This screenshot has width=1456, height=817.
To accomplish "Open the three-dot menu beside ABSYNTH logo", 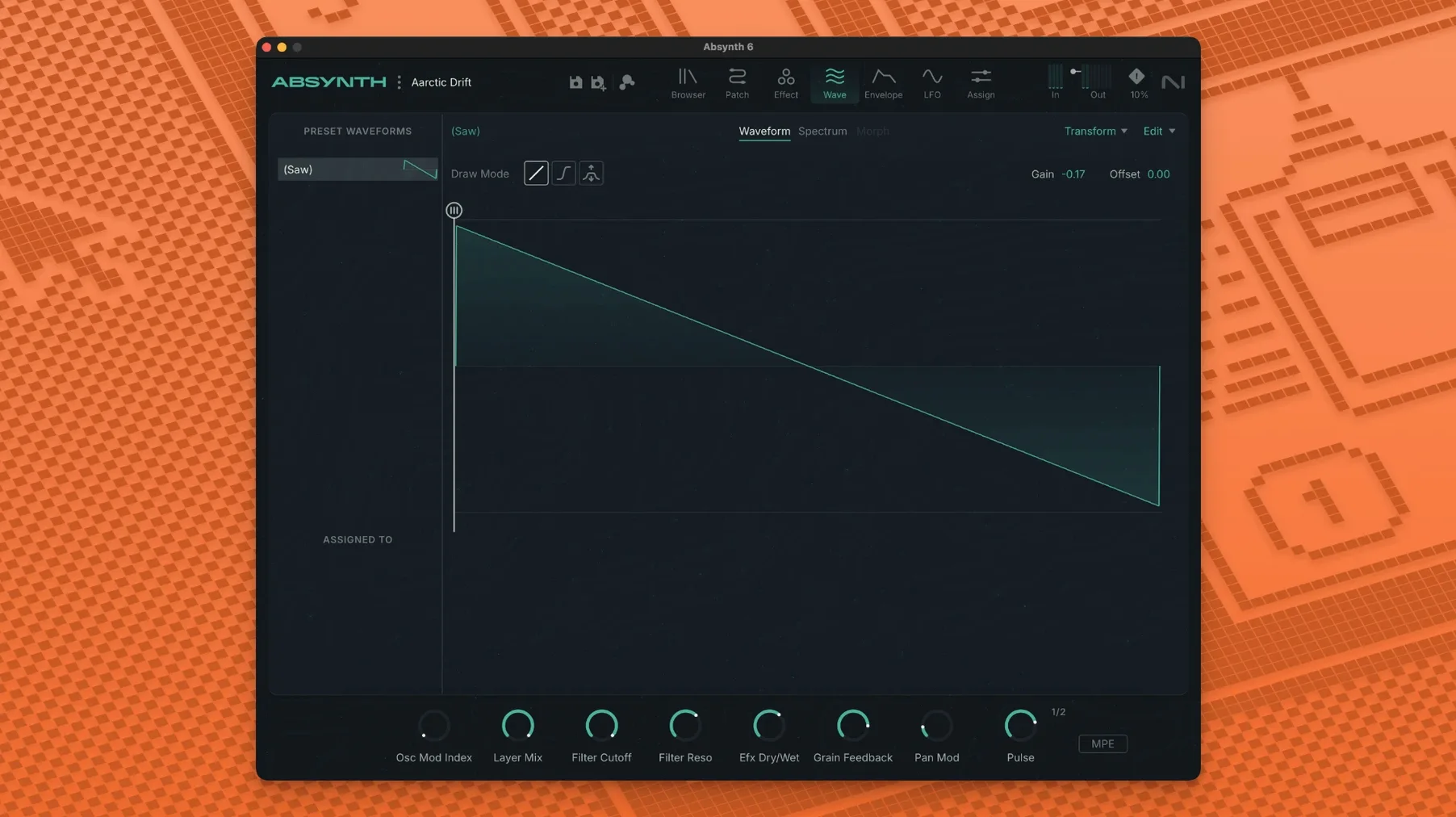I will [x=399, y=82].
